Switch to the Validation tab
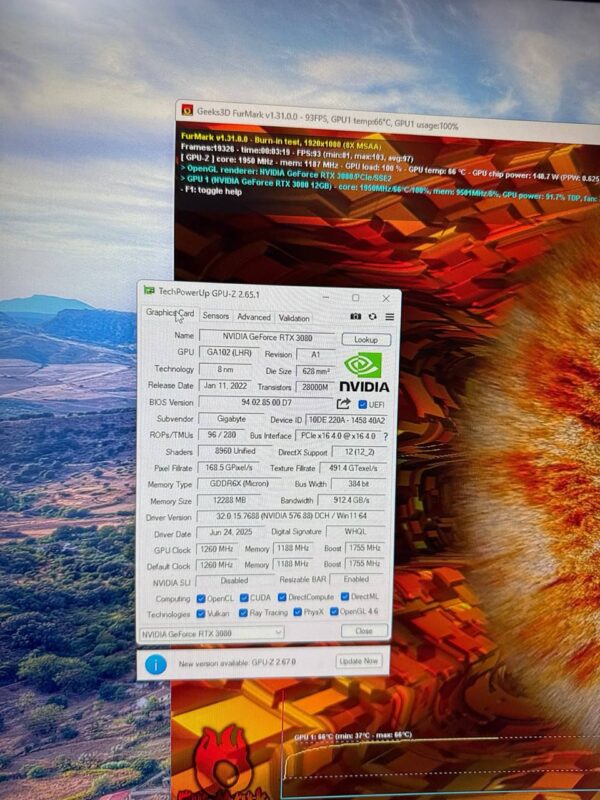The height and width of the screenshot is (800, 600). coord(294,318)
